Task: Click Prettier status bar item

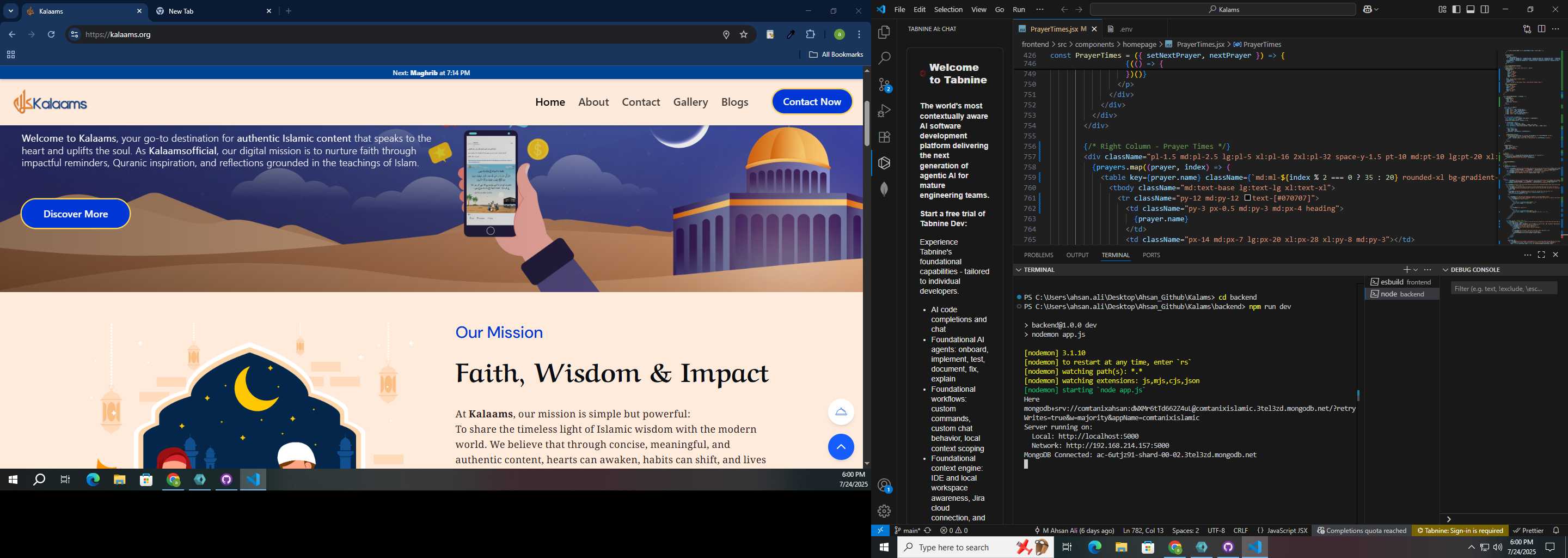Action: tap(1528, 531)
